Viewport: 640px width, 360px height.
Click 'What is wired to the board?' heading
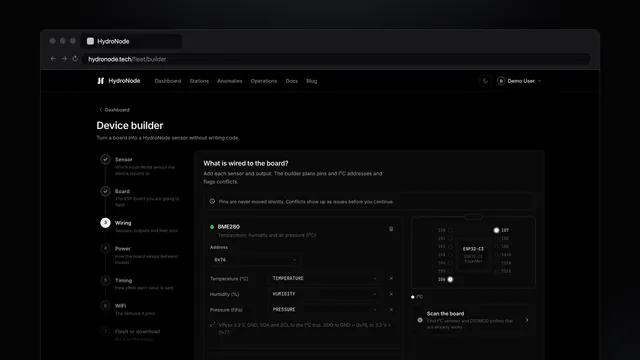(x=246, y=163)
